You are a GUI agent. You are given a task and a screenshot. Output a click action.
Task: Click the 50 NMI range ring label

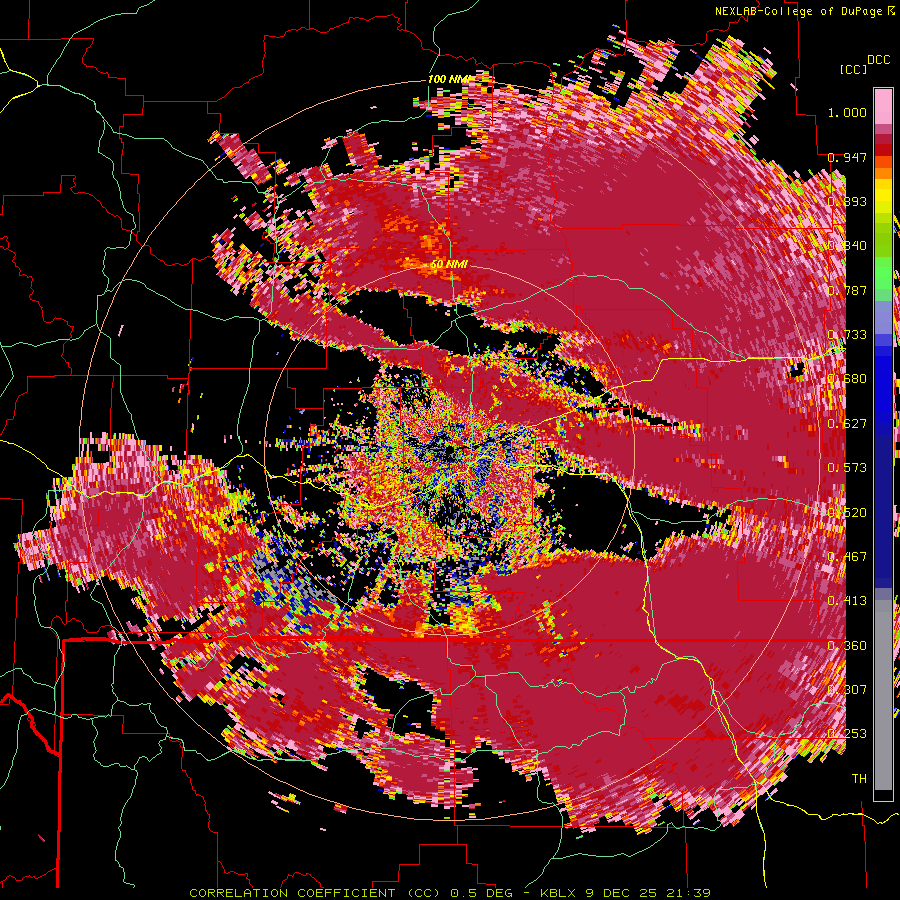tap(449, 265)
